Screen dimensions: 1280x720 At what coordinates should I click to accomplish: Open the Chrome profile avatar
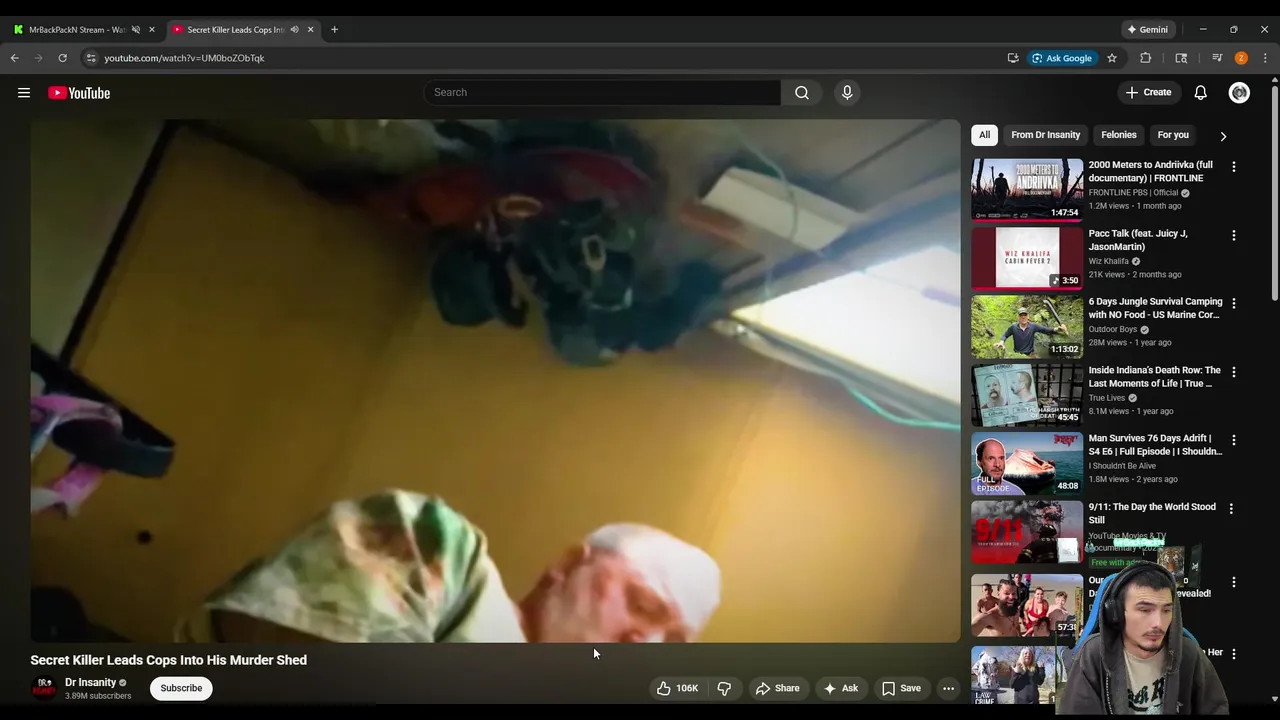click(x=1241, y=58)
